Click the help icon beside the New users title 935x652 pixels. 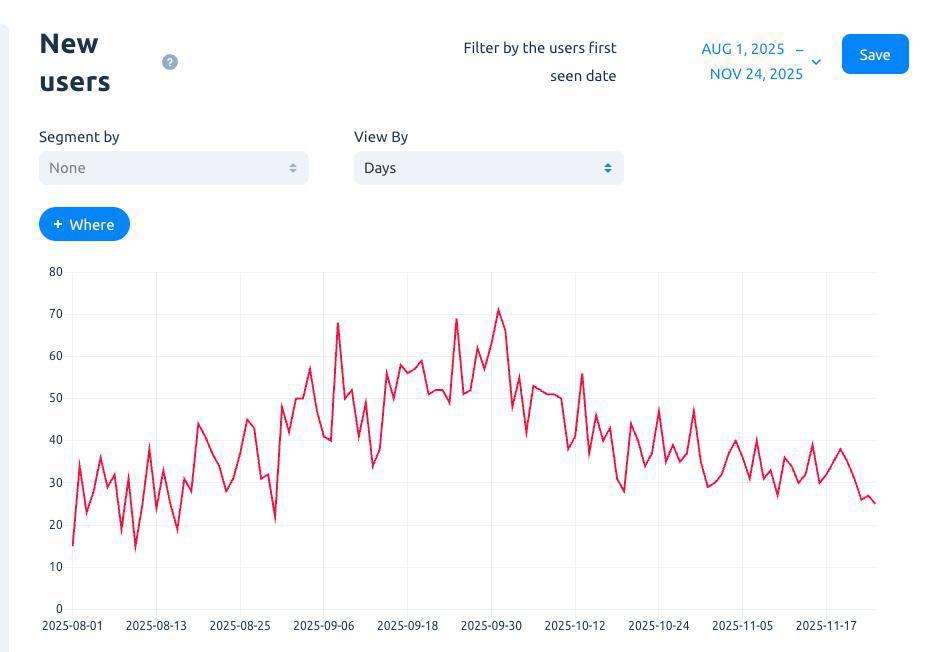170,61
